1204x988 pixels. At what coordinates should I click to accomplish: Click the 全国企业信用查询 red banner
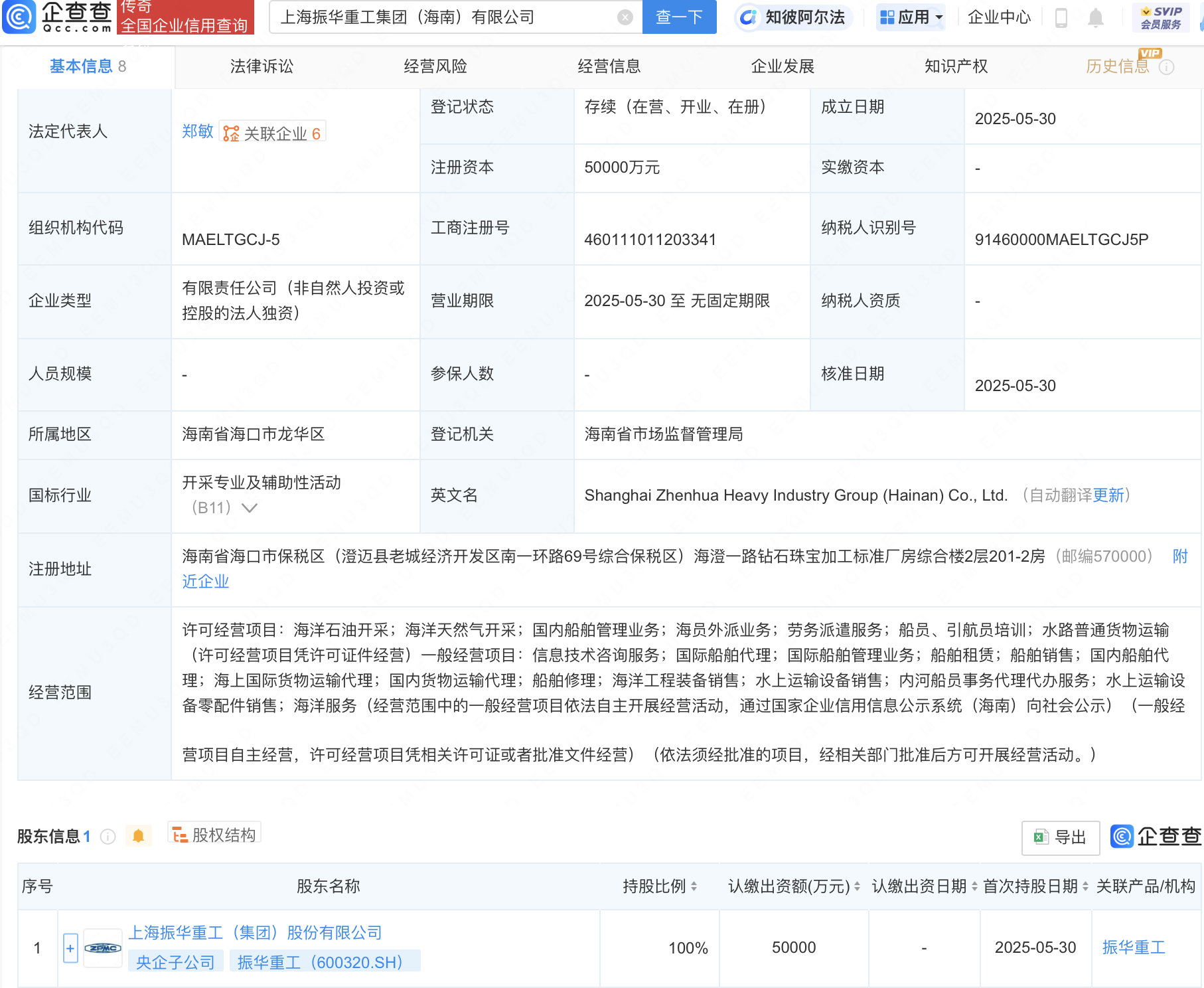click(185, 17)
